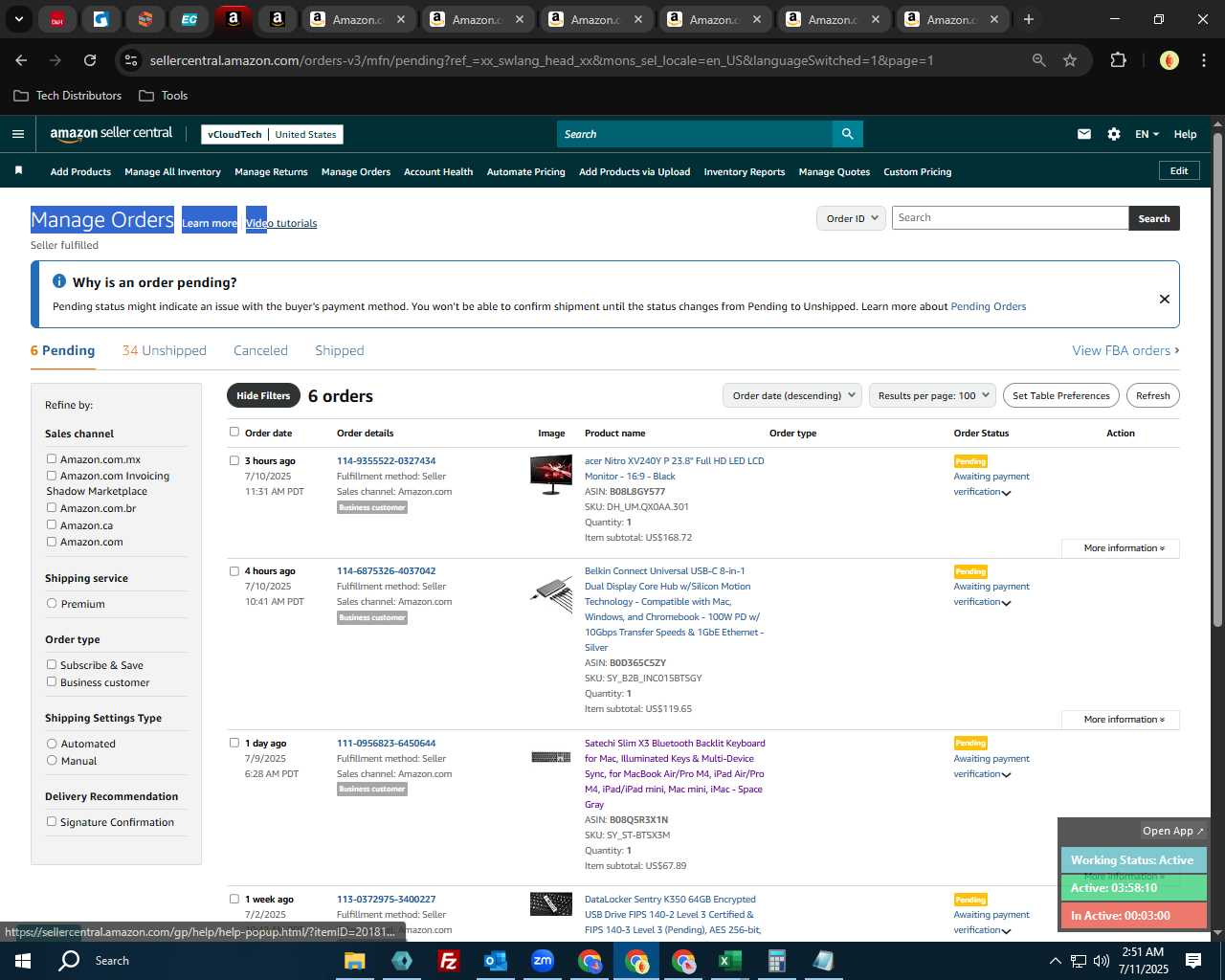This screenshot has width=1225, height=980.
Task: Select Manual shipping settings type
Action: (x=52, y=761)
